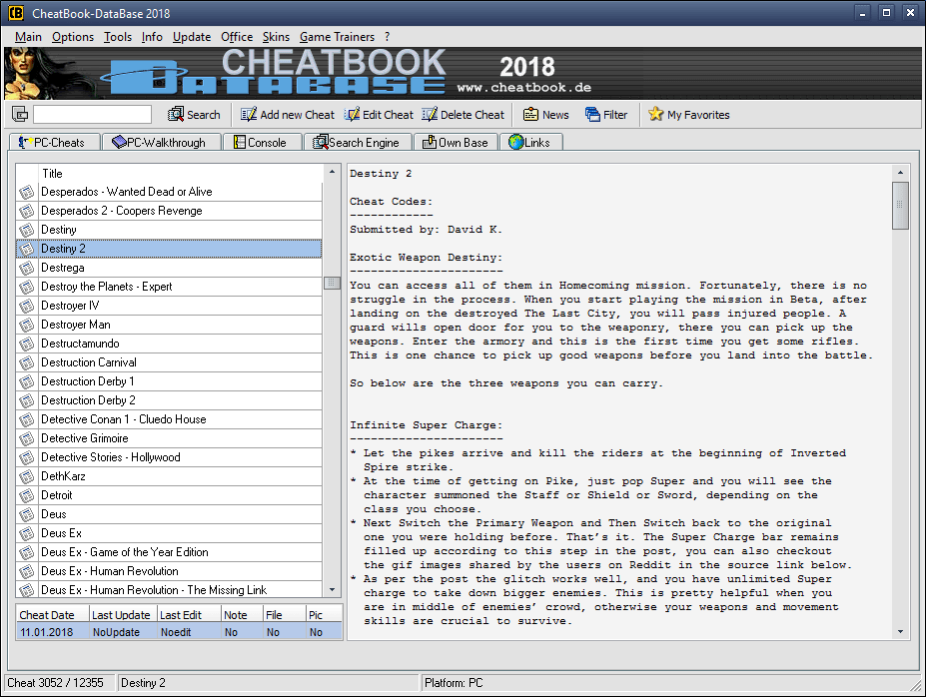Screen dimensions: 926x697
Task: Click the icon next to Desperados - Wanted Dead or Alive
Action: coord(27,192)
